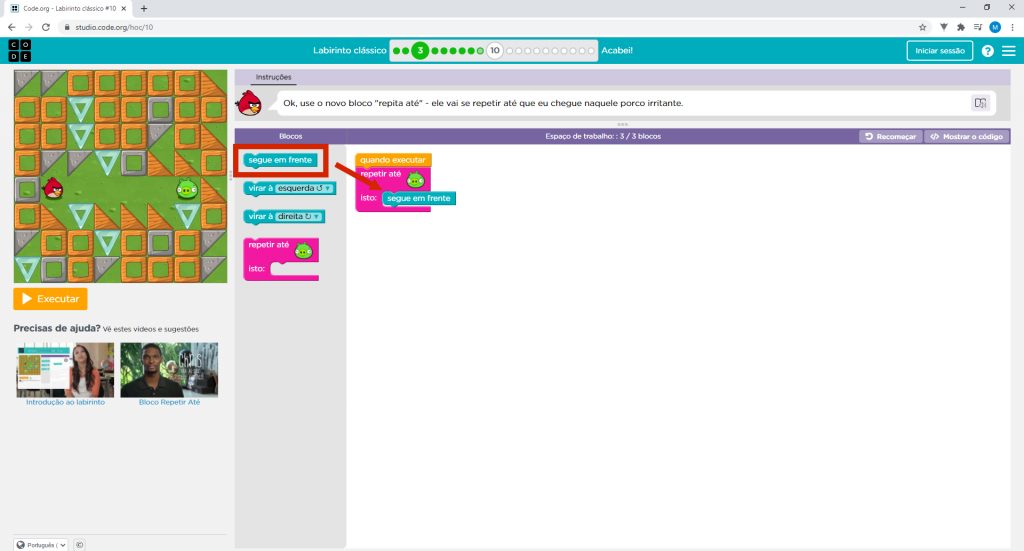Select the last empty level dot in progress
This screenshot has height=551, width=1024.
coord(591,51)
